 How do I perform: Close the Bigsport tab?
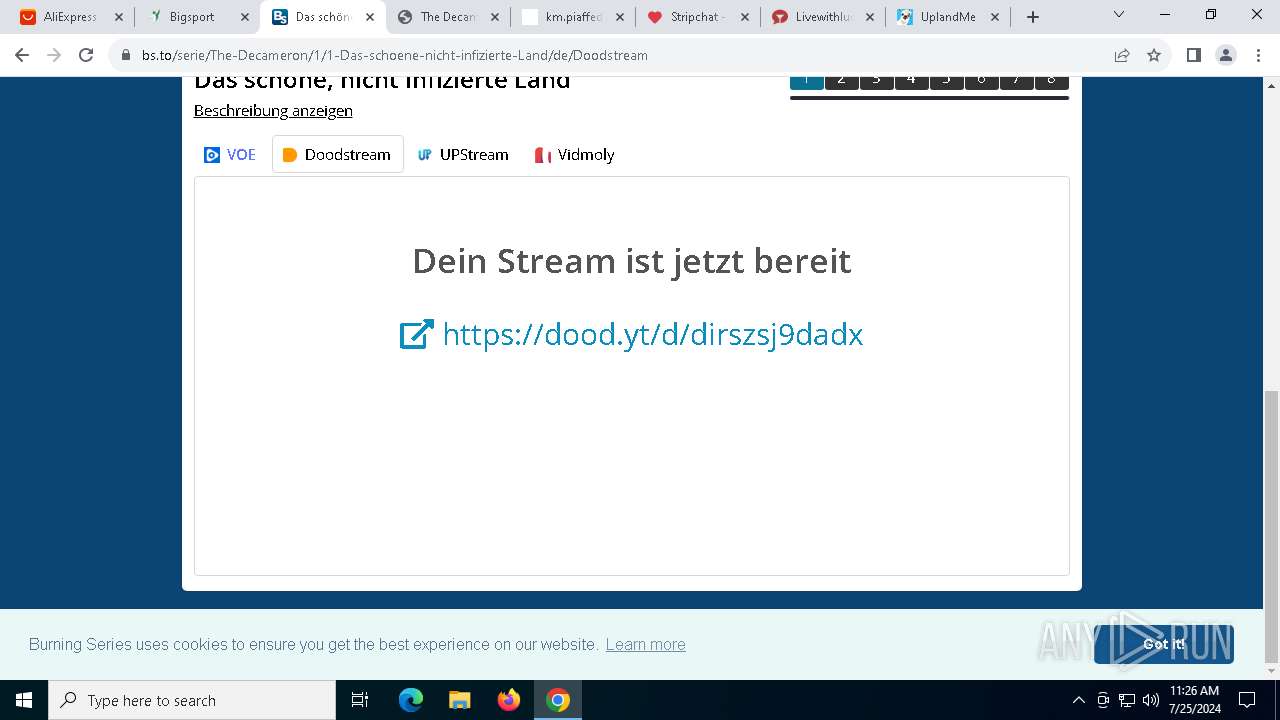[x=244, y=17]
